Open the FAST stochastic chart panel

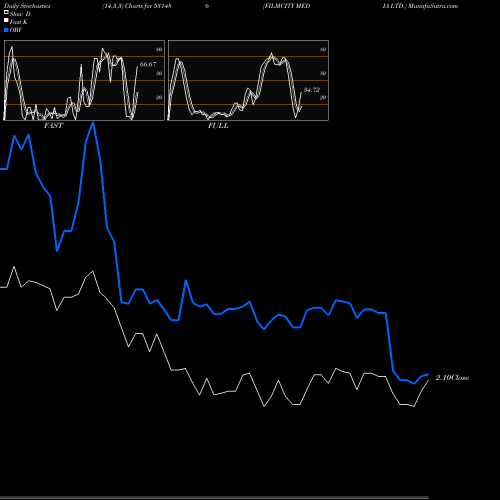[84, 80]
